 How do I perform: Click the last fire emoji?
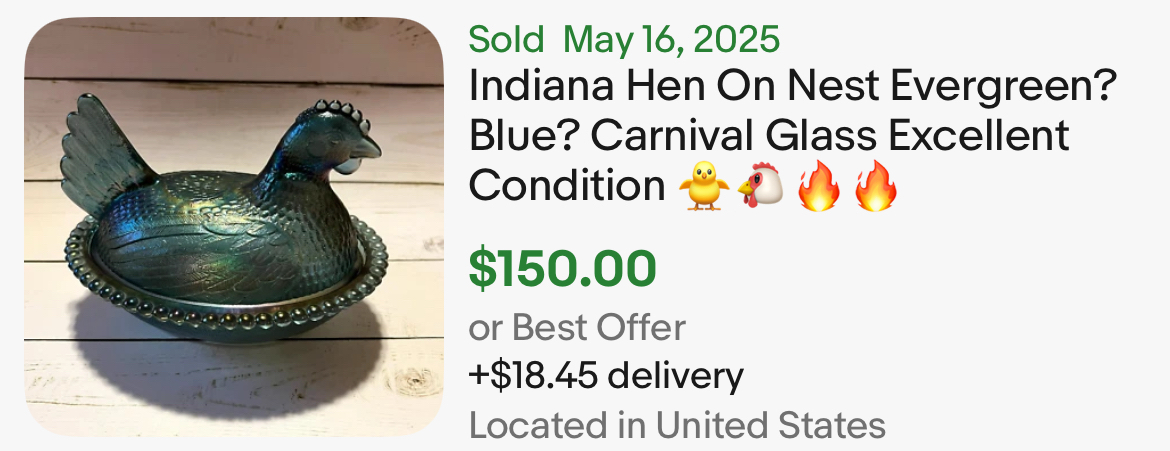[x=875, y=187]
